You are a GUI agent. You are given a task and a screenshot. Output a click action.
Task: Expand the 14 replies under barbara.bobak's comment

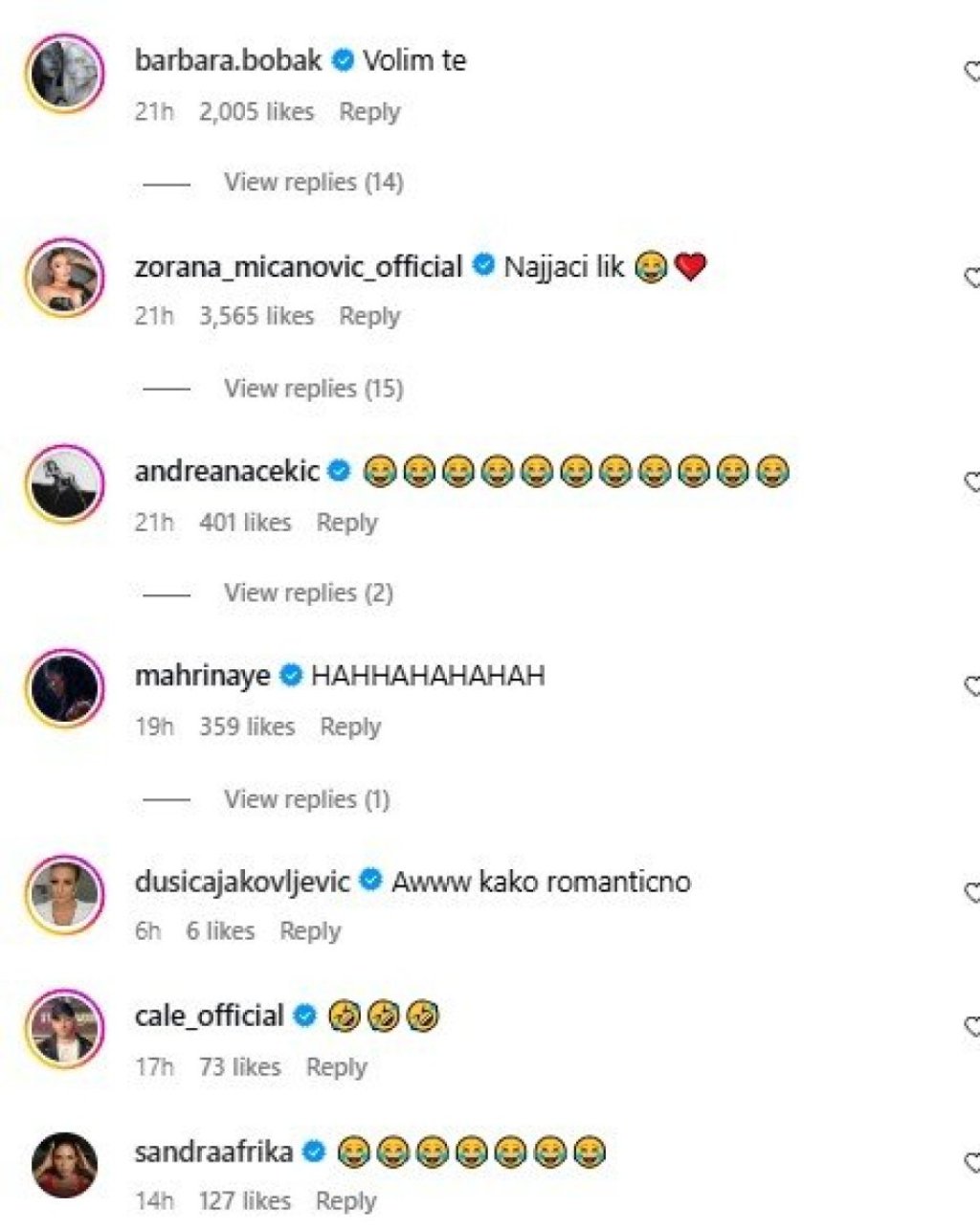pyautogui.click(x=313, y=182)
